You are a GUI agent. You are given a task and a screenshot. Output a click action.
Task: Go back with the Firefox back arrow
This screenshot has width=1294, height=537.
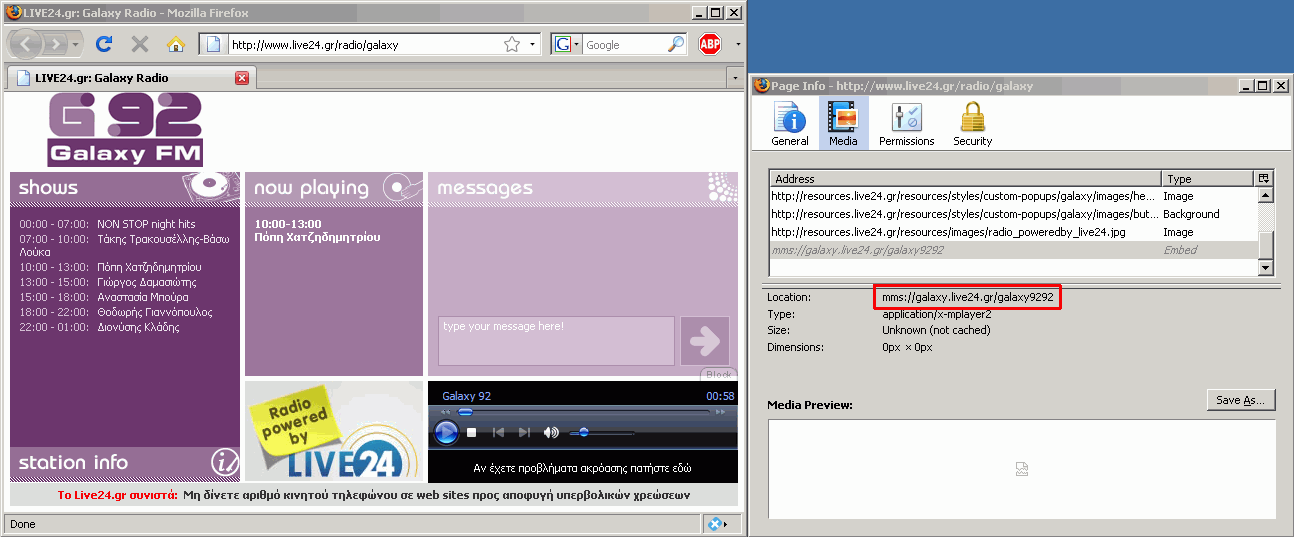point(25,44)
